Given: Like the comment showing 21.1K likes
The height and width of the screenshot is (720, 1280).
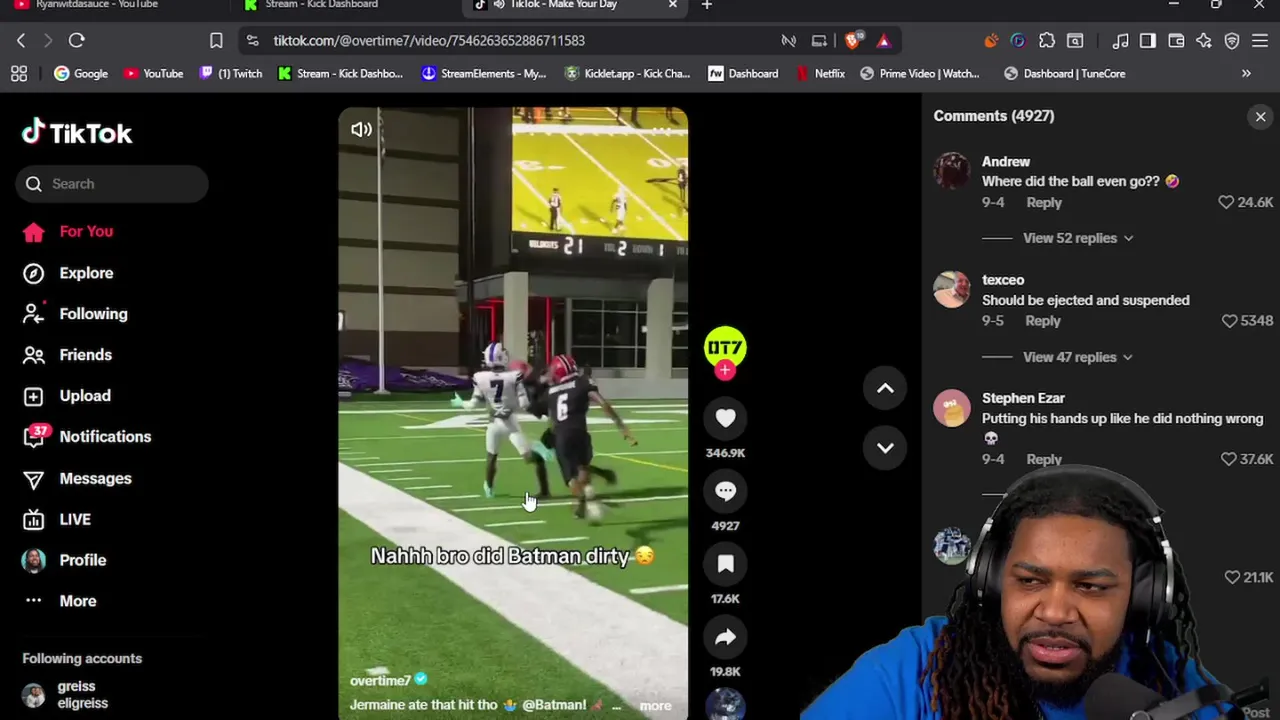Looking at the screenshot, I should coord(1232,577).
